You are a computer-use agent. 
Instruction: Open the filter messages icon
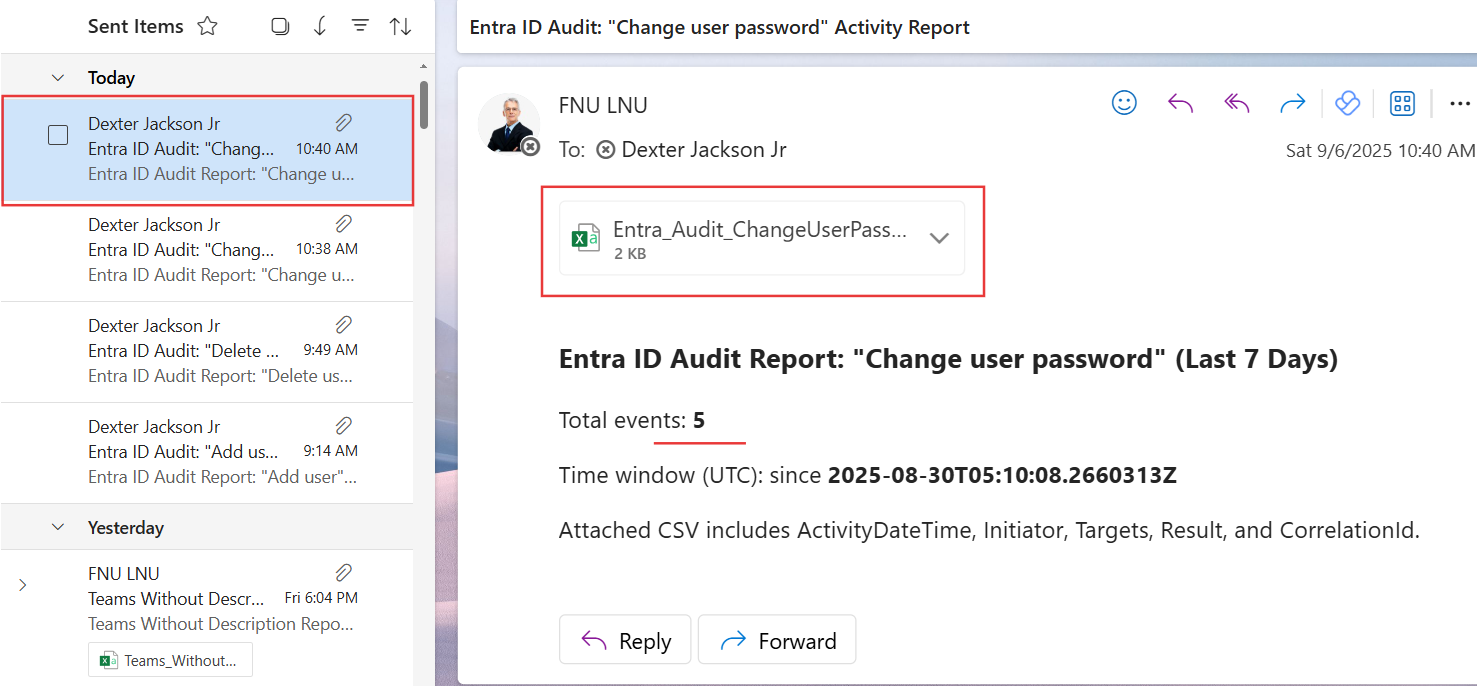[x=360, y=27]
